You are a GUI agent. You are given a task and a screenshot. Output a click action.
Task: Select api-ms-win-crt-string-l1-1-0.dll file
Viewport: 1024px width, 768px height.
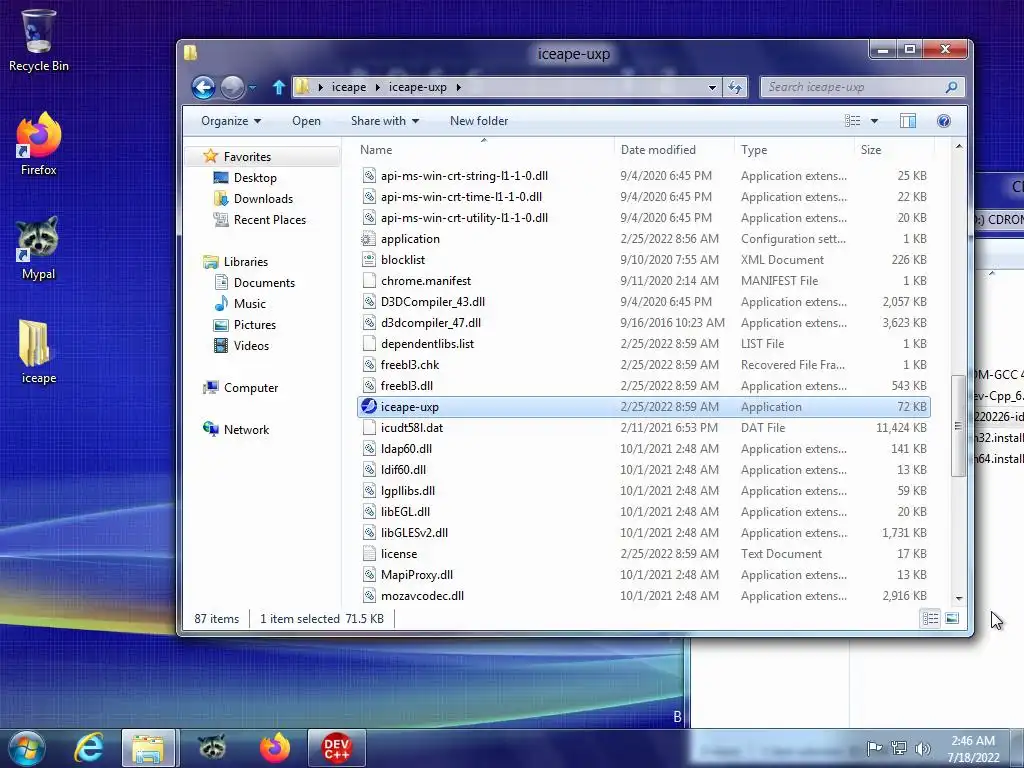(x=464, y=176)
